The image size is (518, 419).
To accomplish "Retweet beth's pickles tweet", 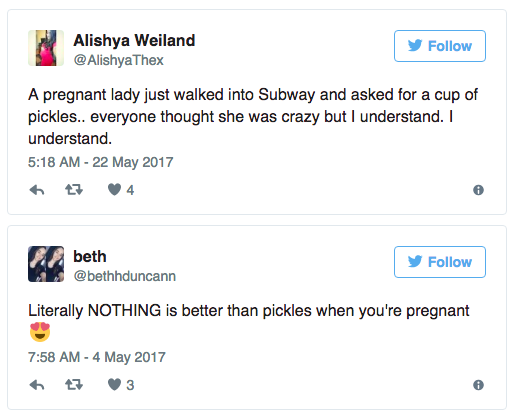I will (x=74, y=385).
